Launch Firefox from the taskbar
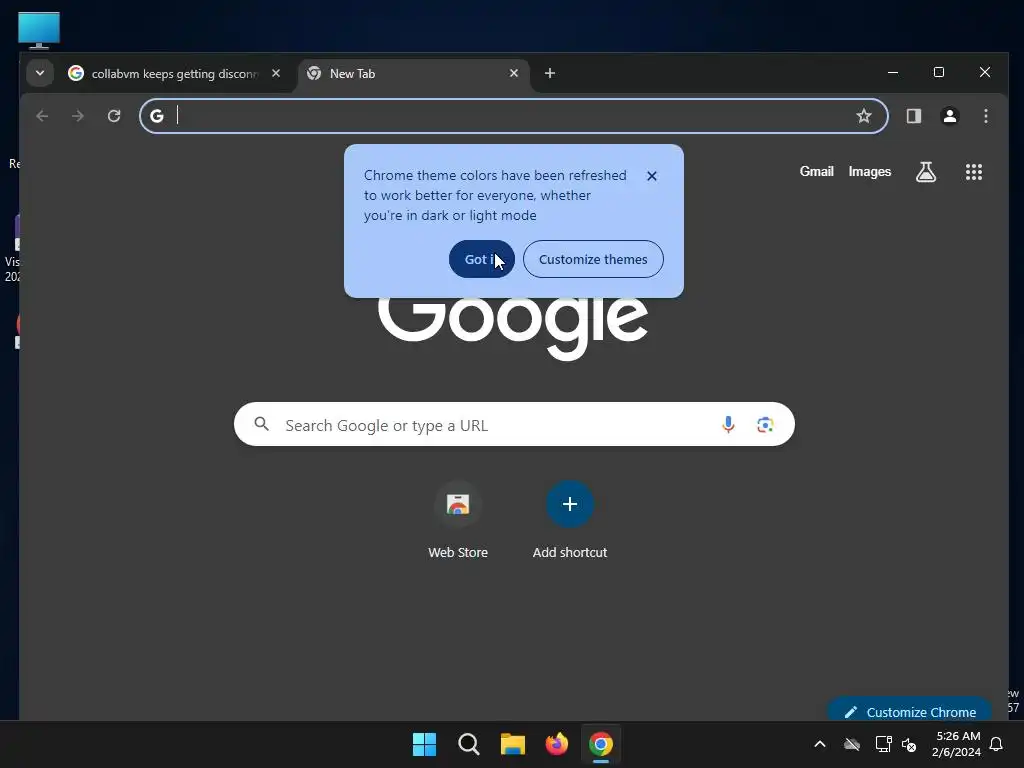 (556, 744)
